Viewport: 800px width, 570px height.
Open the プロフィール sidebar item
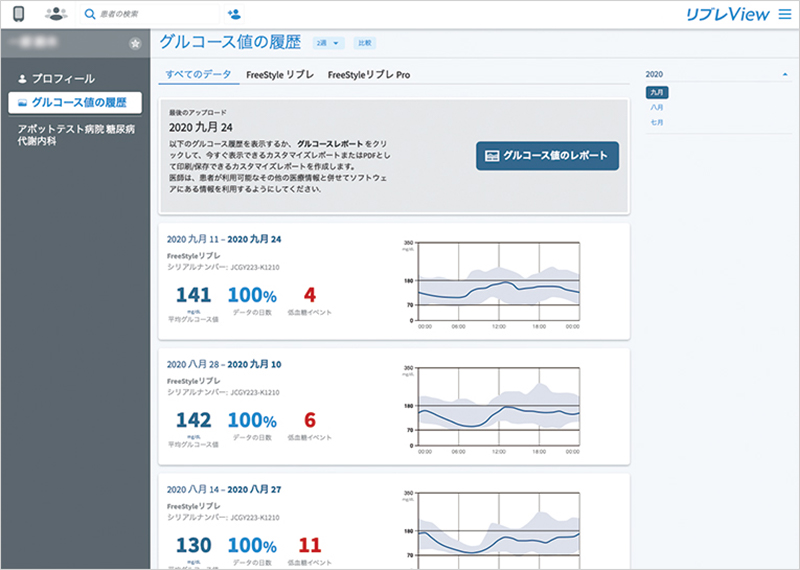pos(57,79)
